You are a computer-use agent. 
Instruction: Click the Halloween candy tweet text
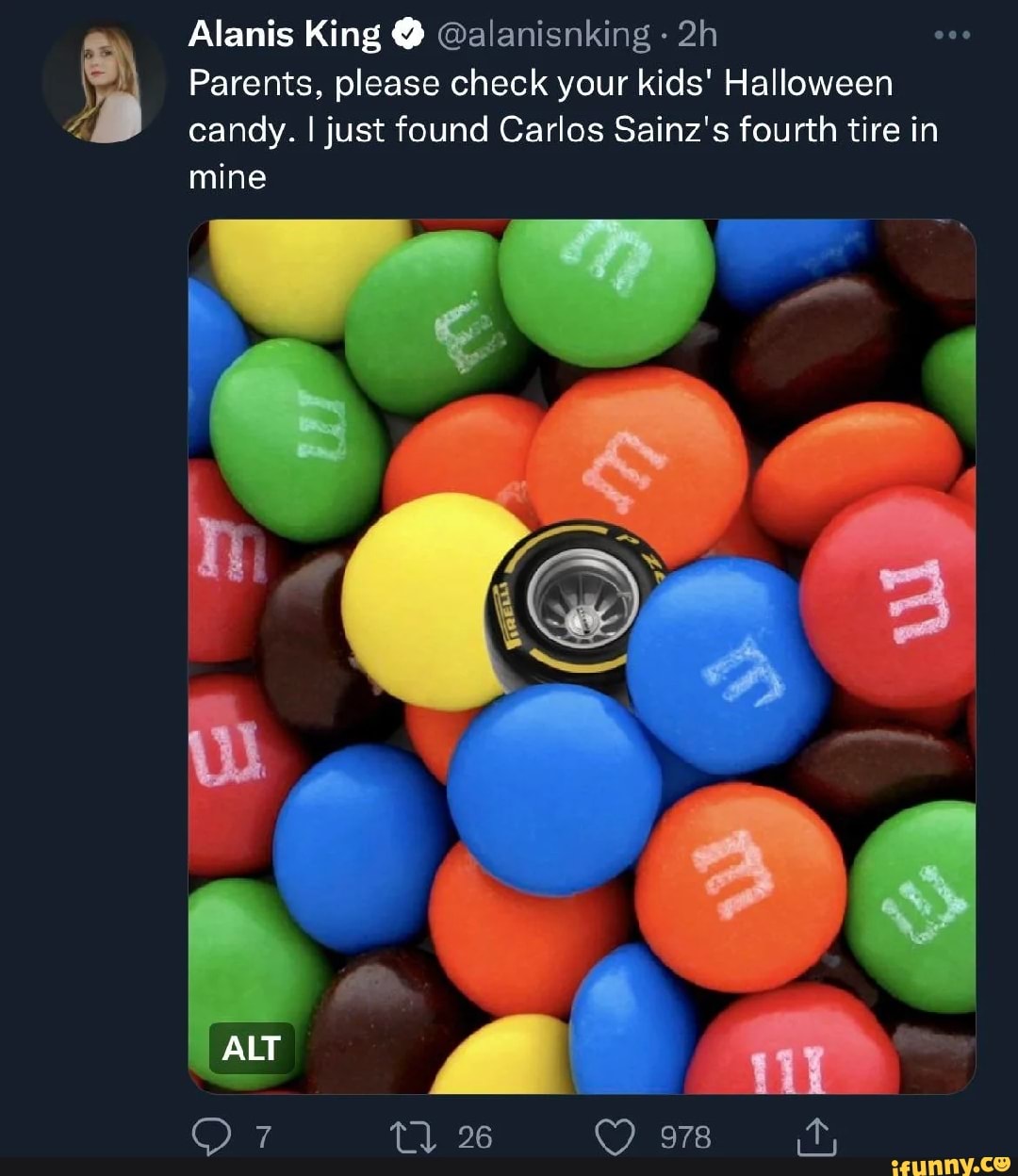point(563,129)
